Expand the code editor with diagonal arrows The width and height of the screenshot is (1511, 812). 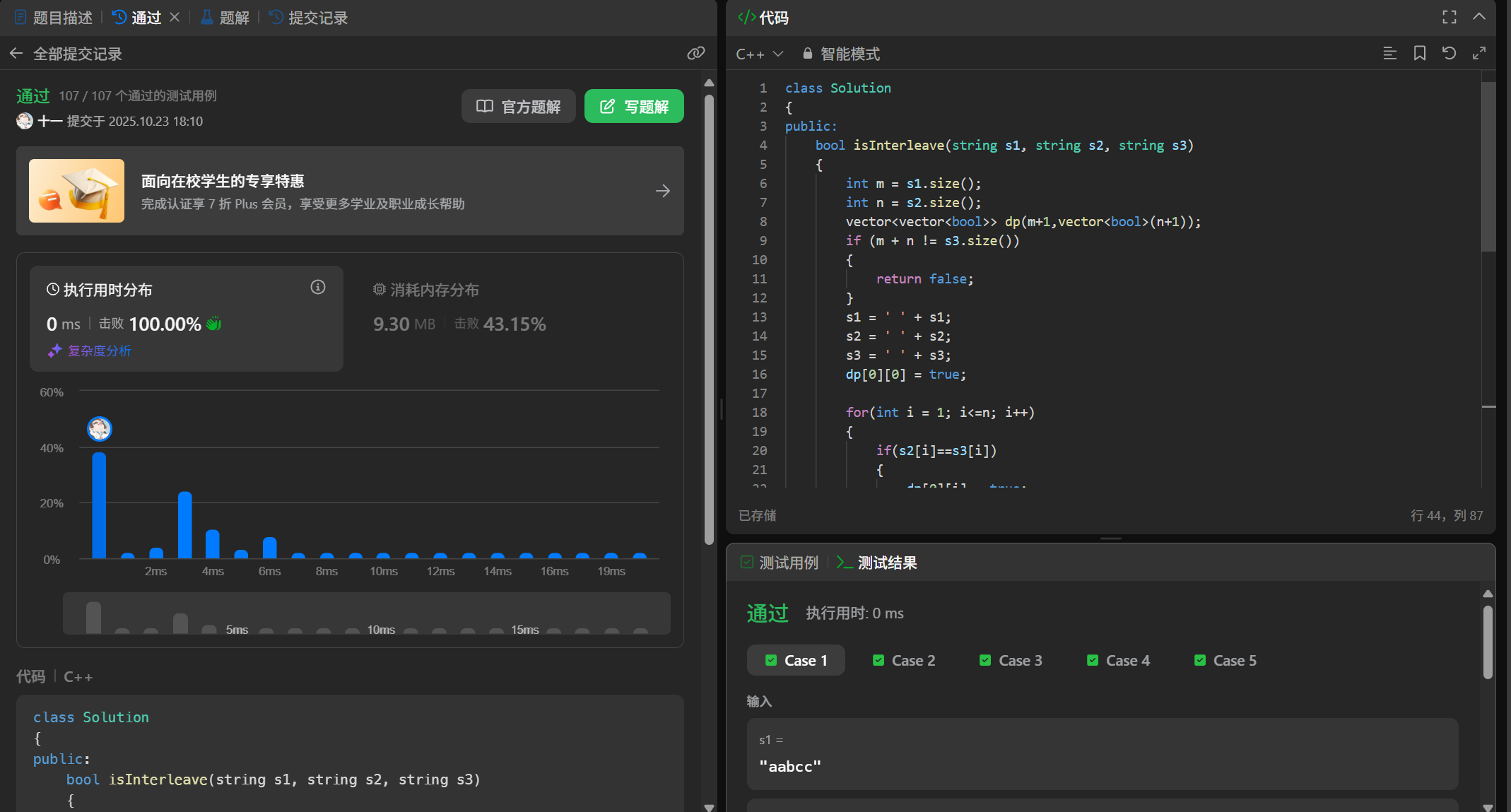(1479, 53)
